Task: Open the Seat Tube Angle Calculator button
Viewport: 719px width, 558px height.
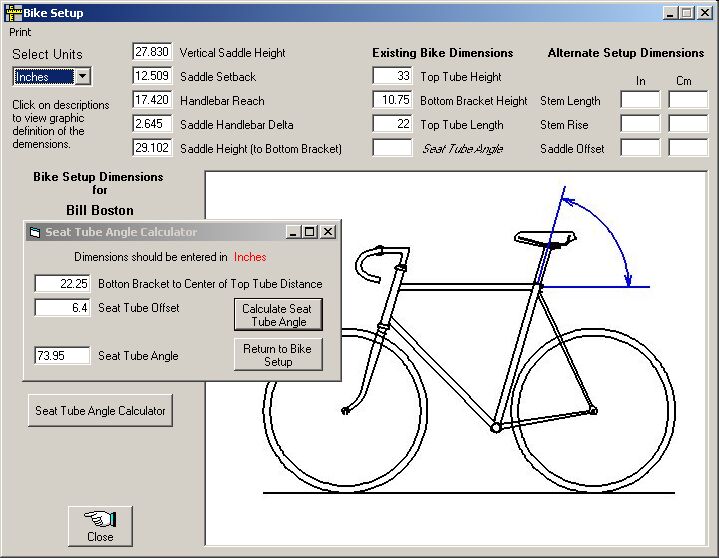Action: coord(100,410)
